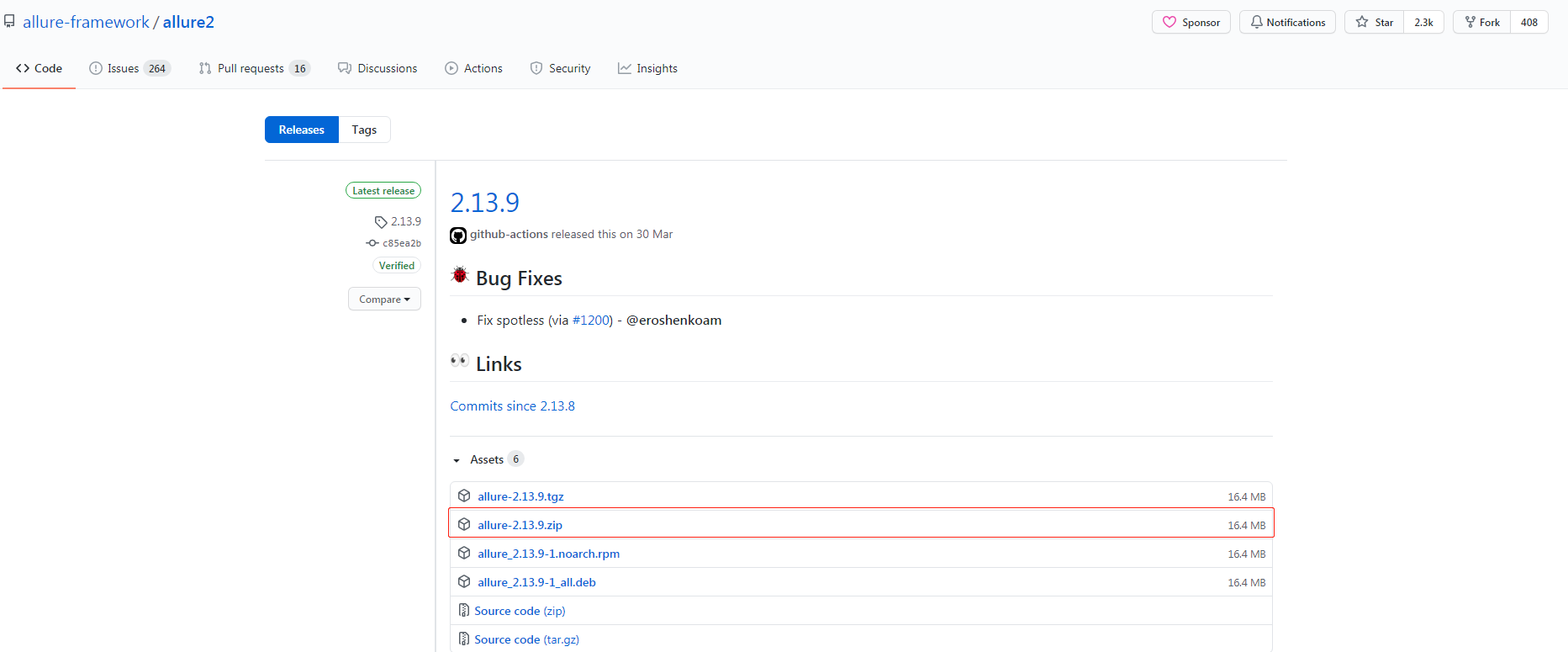Open the Security tab
Viewport: 1568px width, 652px height.
click(560, 68)
